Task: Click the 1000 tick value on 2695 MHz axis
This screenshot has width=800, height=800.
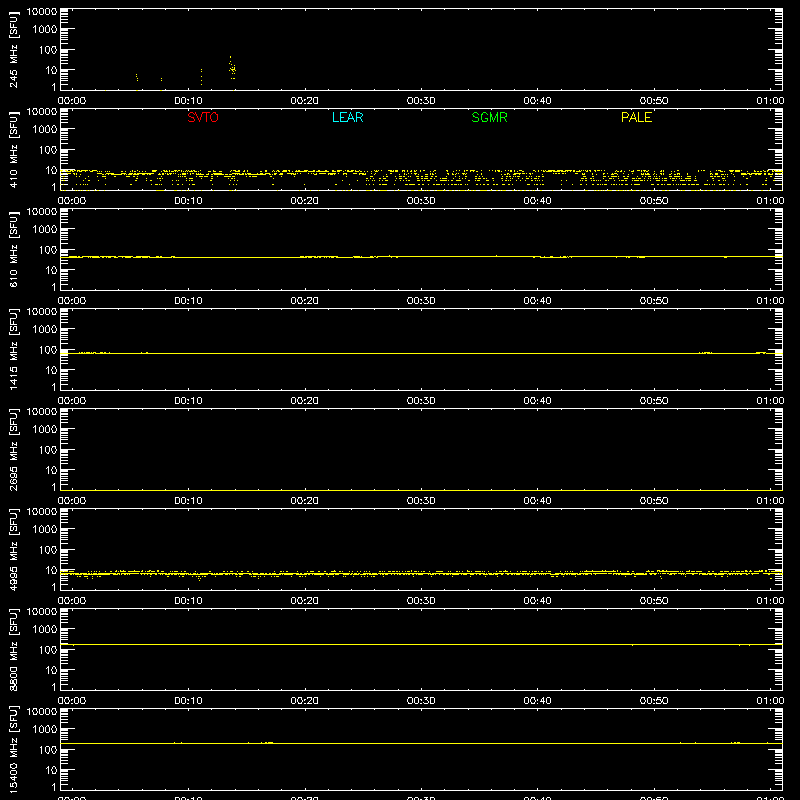Action: click(x=45, y=430)
